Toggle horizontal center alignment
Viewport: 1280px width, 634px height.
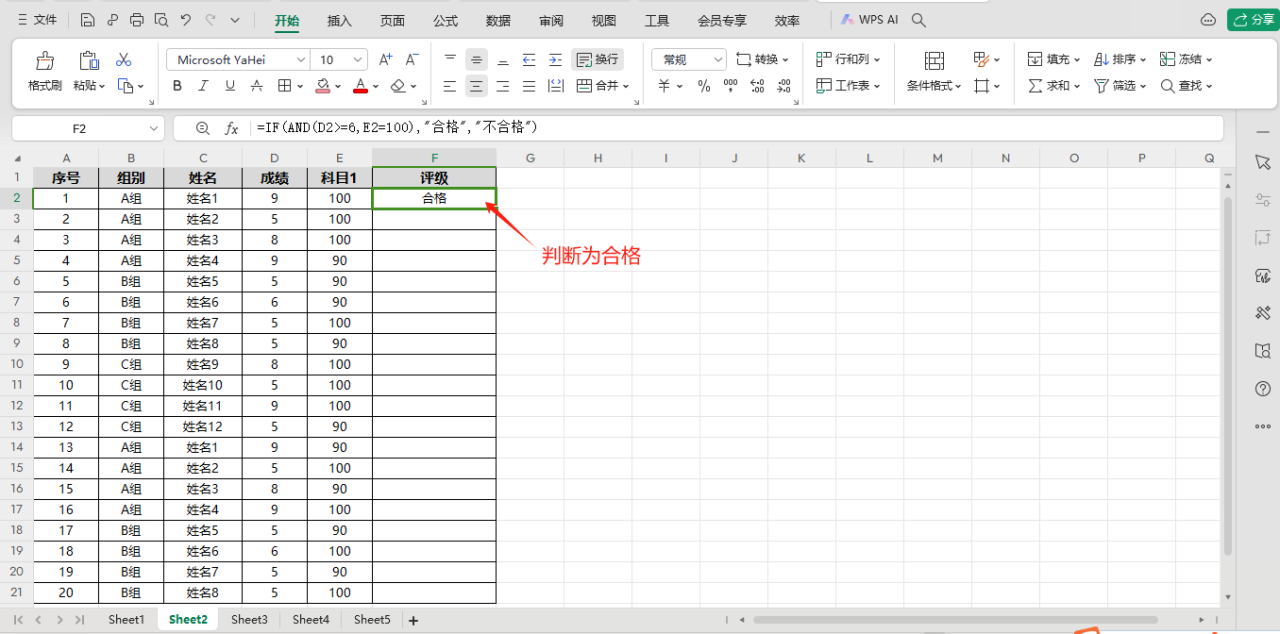[x=477, y=86]
